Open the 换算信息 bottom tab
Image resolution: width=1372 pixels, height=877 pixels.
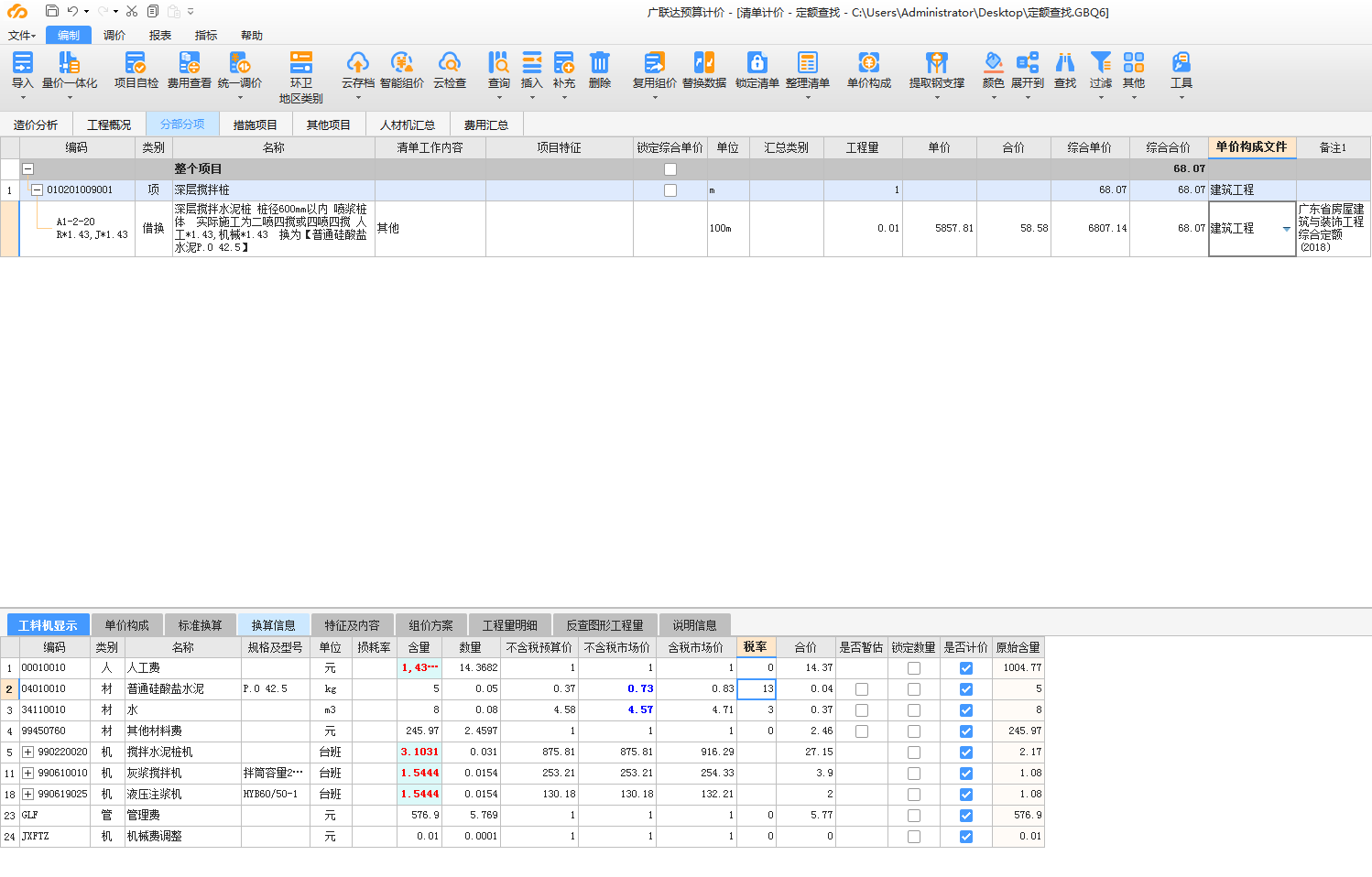click(274, 625)
